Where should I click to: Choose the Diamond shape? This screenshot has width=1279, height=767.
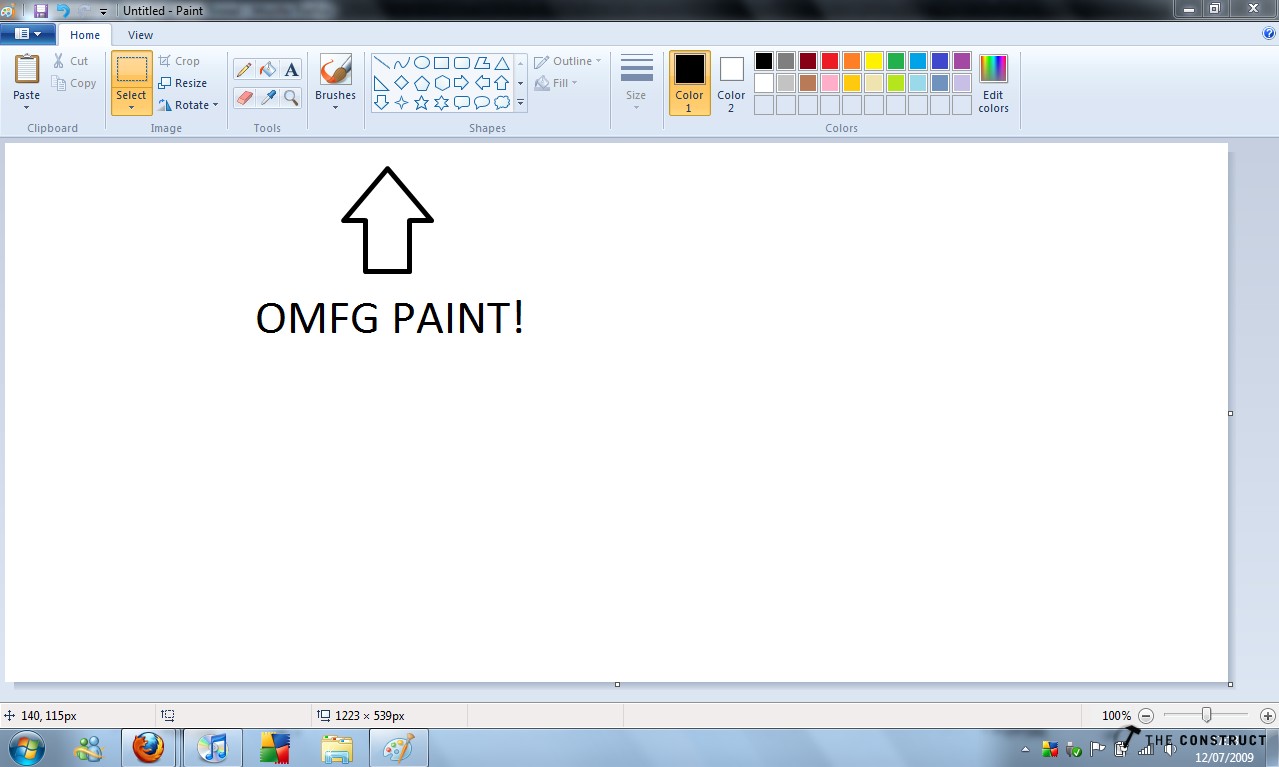point(401,83)
